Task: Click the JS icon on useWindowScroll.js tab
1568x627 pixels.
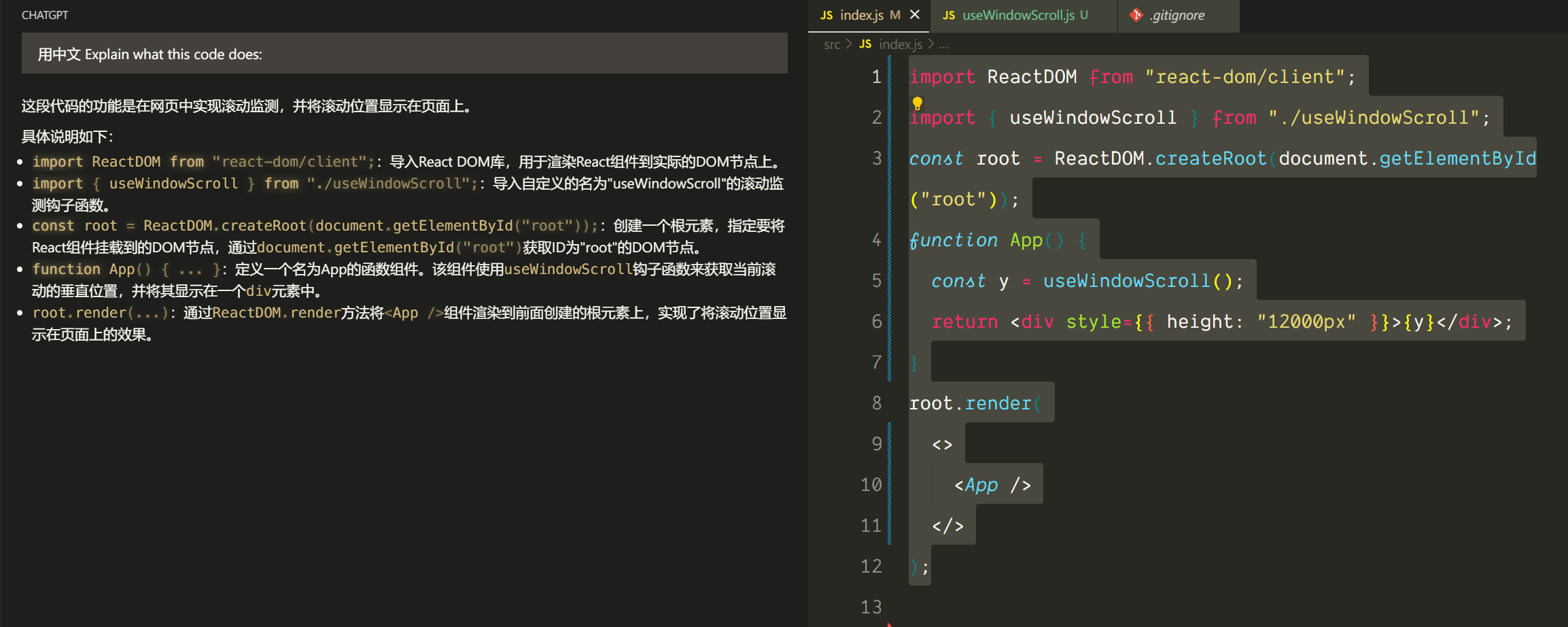Action: pos(949,15)
